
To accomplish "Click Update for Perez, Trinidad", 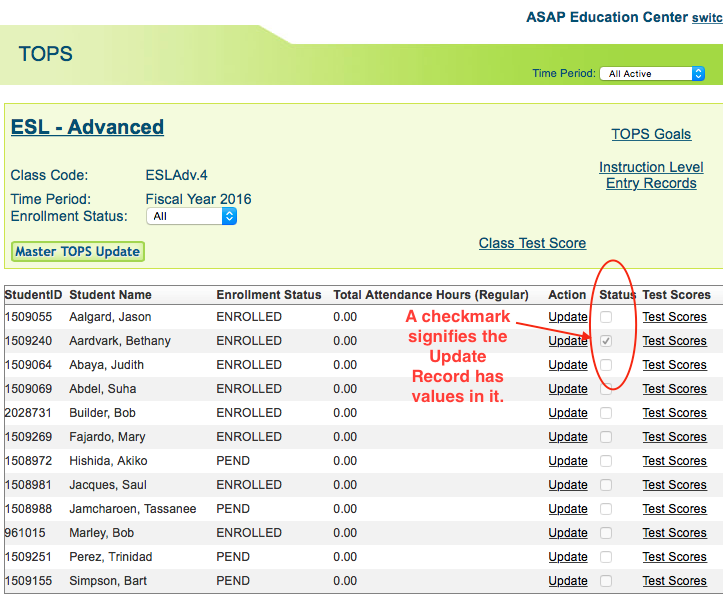I will click(567, 557).
